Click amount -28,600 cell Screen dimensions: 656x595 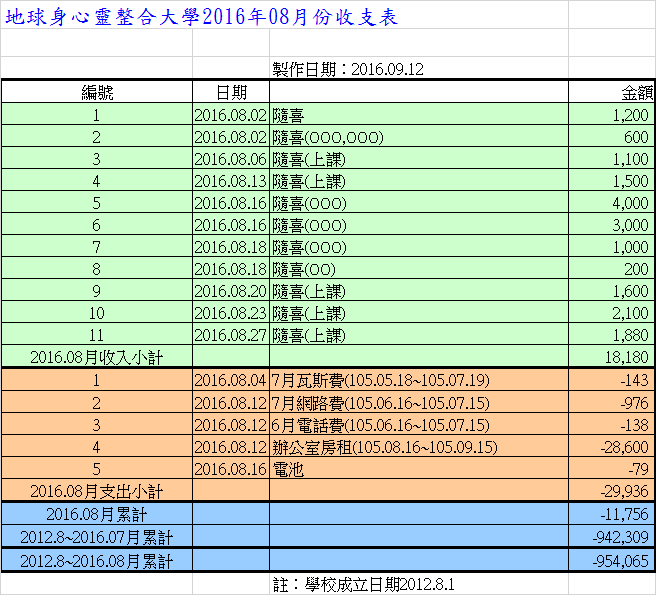point(611,447)
